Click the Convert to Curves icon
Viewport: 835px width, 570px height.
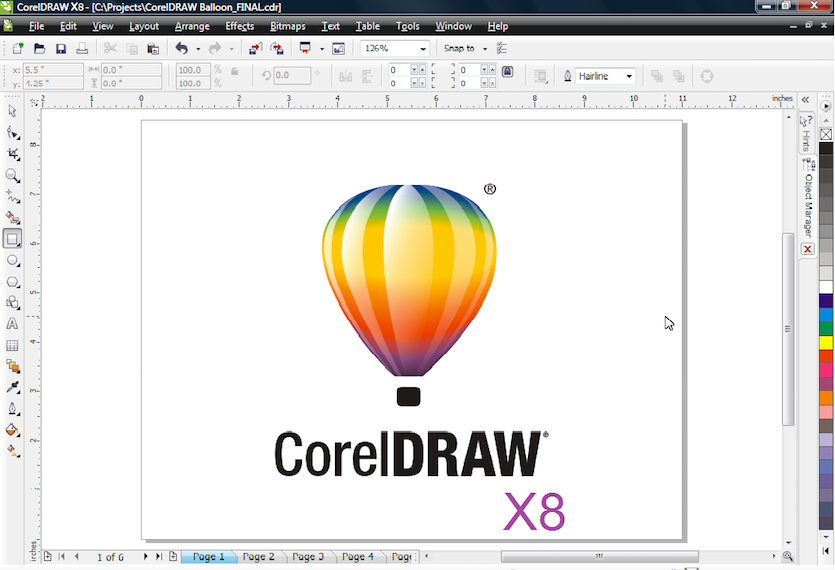pos(707,76)
